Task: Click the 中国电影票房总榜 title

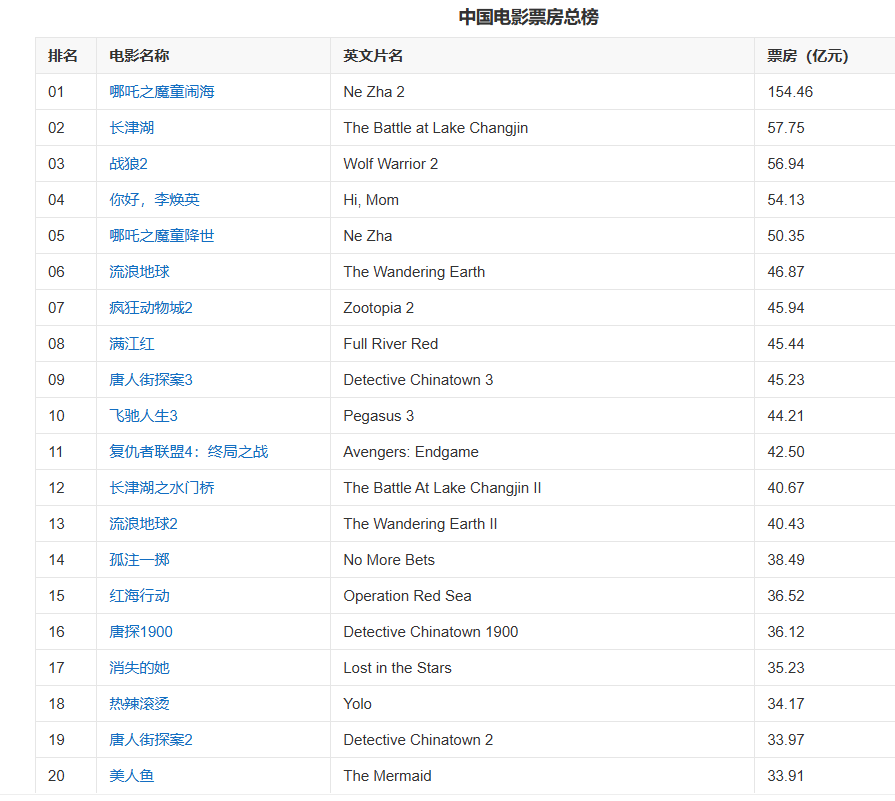Action: [x=529, y=17]
